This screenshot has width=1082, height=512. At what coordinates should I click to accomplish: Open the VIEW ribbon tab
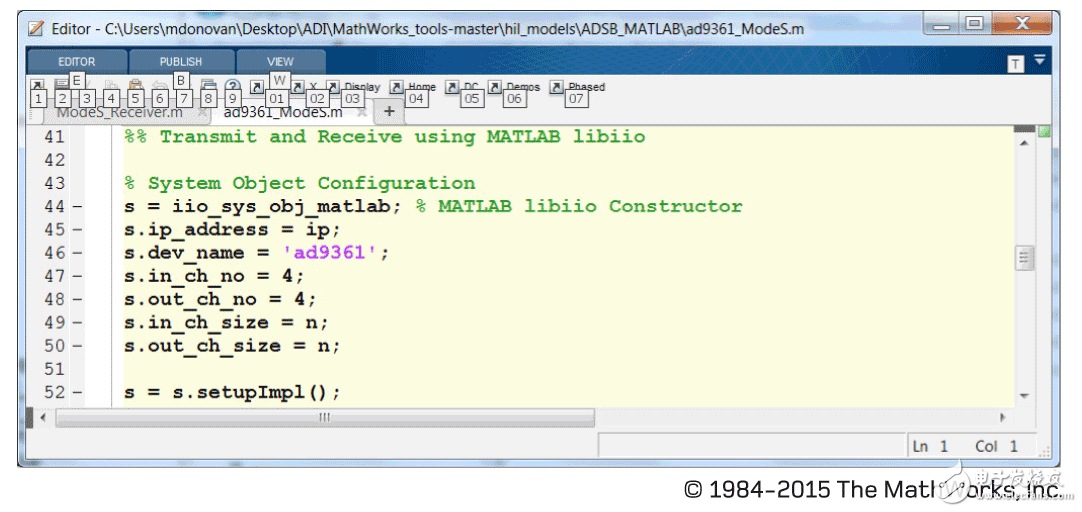coord(280,62)
